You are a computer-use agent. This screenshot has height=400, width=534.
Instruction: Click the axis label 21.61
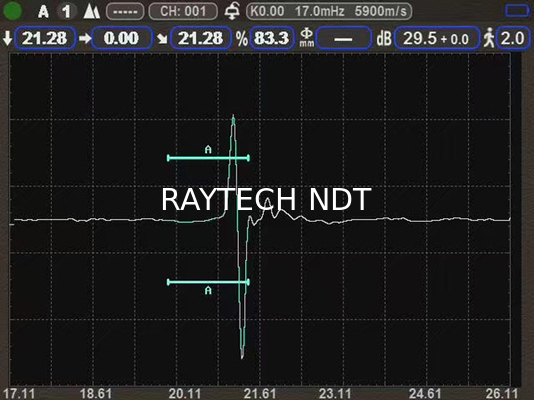pyautogui.click(x=260, y=394)
